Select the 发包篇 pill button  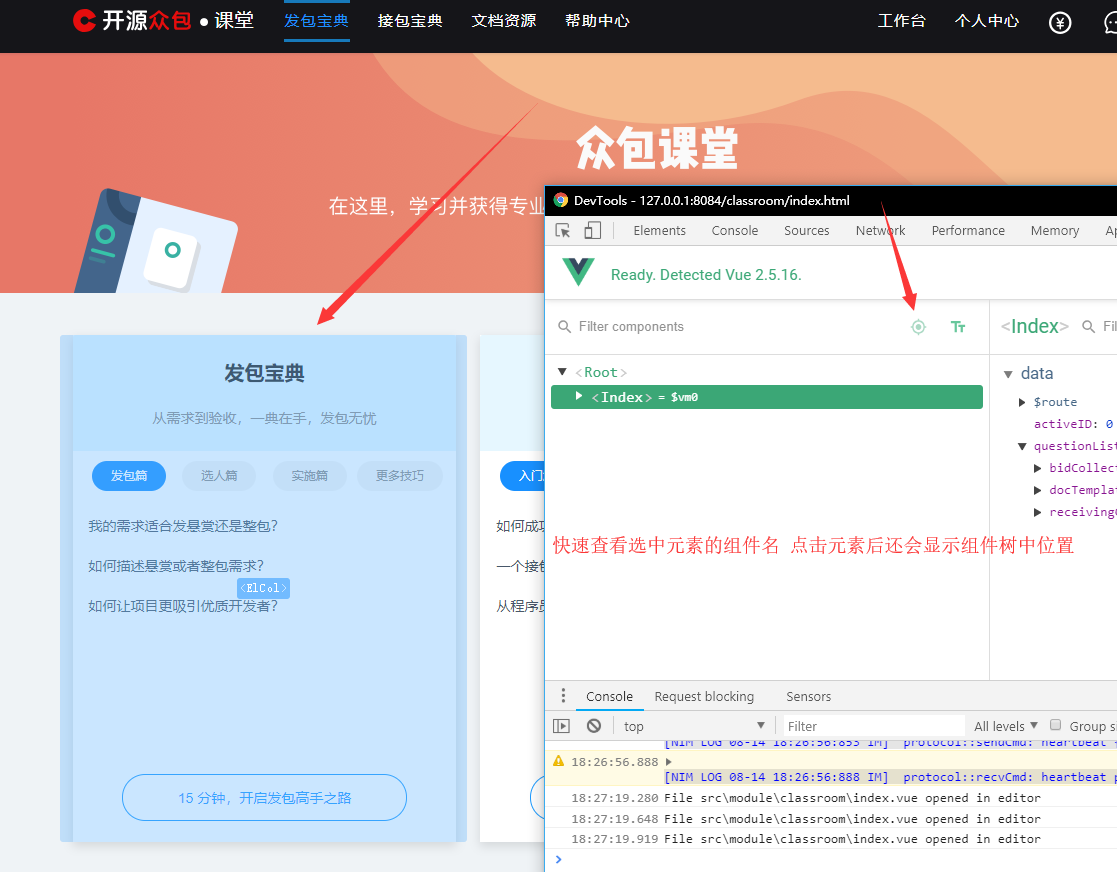129,475
